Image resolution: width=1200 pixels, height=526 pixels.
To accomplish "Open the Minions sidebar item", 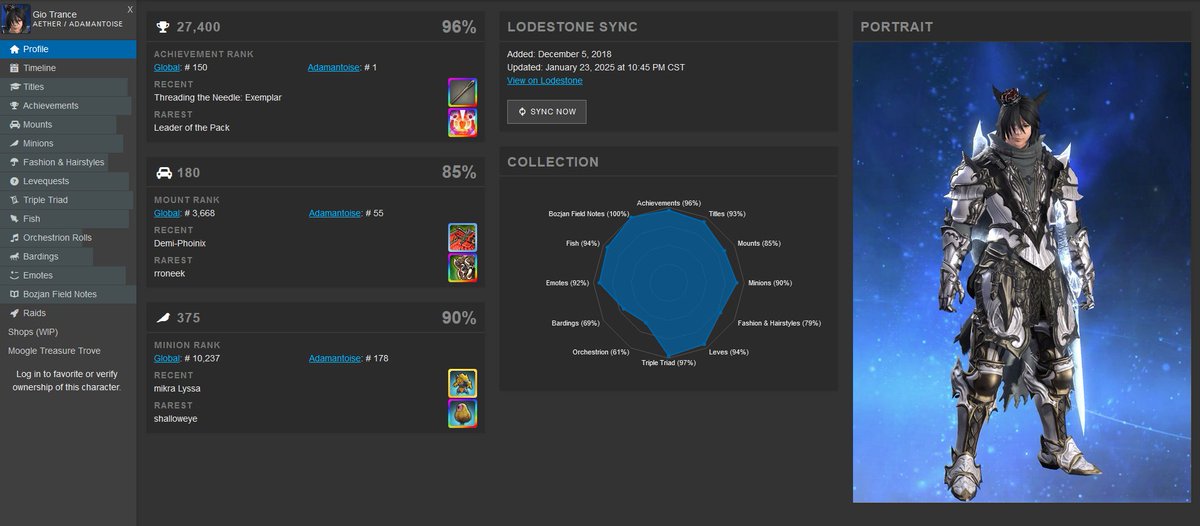I will click(68, 143).
